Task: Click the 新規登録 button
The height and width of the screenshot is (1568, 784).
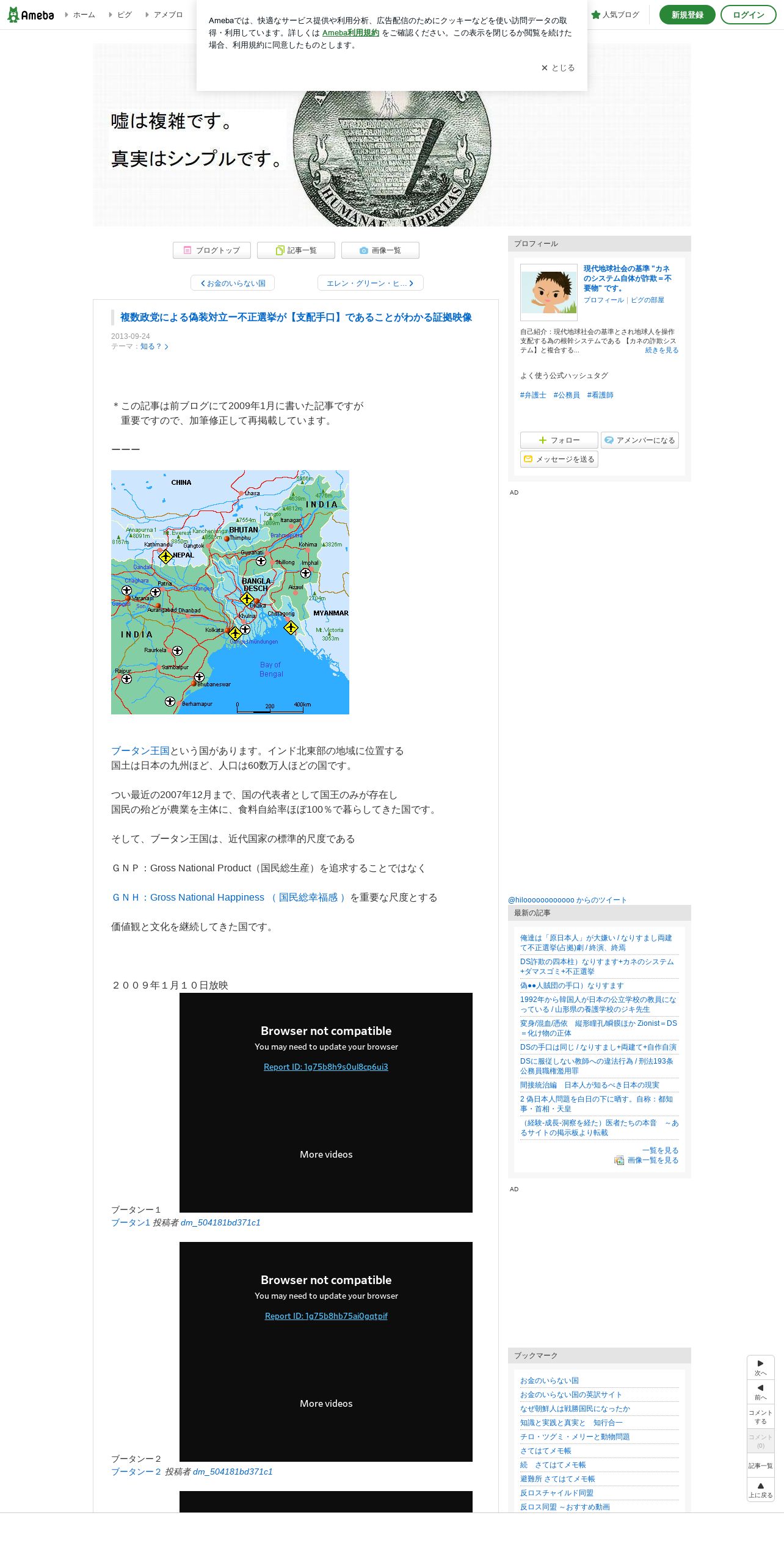Action: pos(688,15)
